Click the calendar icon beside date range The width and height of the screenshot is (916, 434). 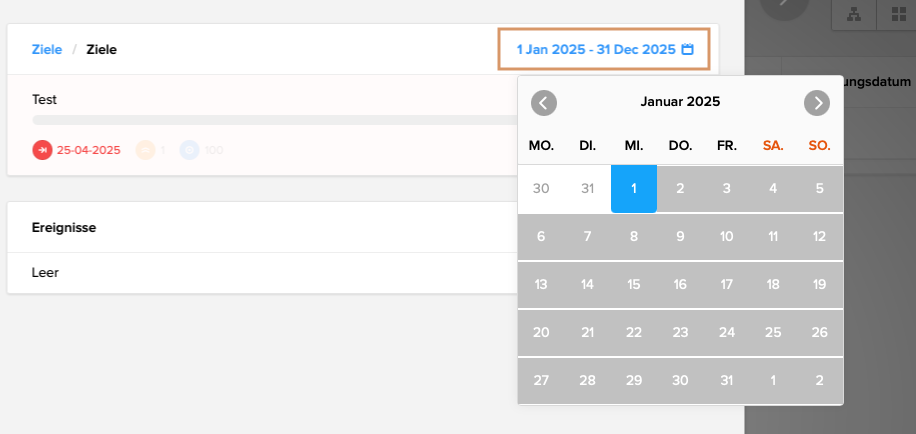pyautogui.click(x=688, y=49)
